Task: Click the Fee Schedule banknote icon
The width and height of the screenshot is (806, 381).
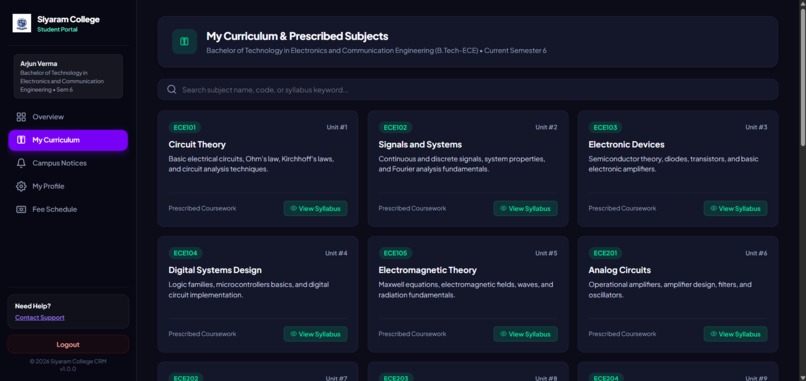Action: 21,209
